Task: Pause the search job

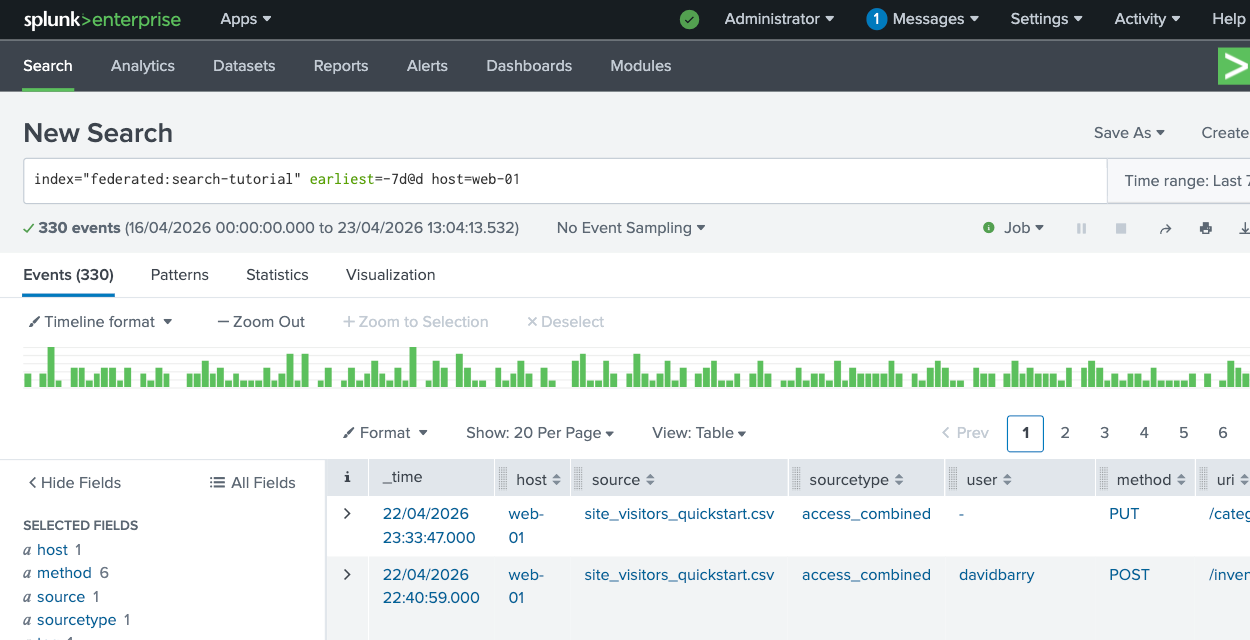Action: pyautogui.click(x=1081, y=228)
